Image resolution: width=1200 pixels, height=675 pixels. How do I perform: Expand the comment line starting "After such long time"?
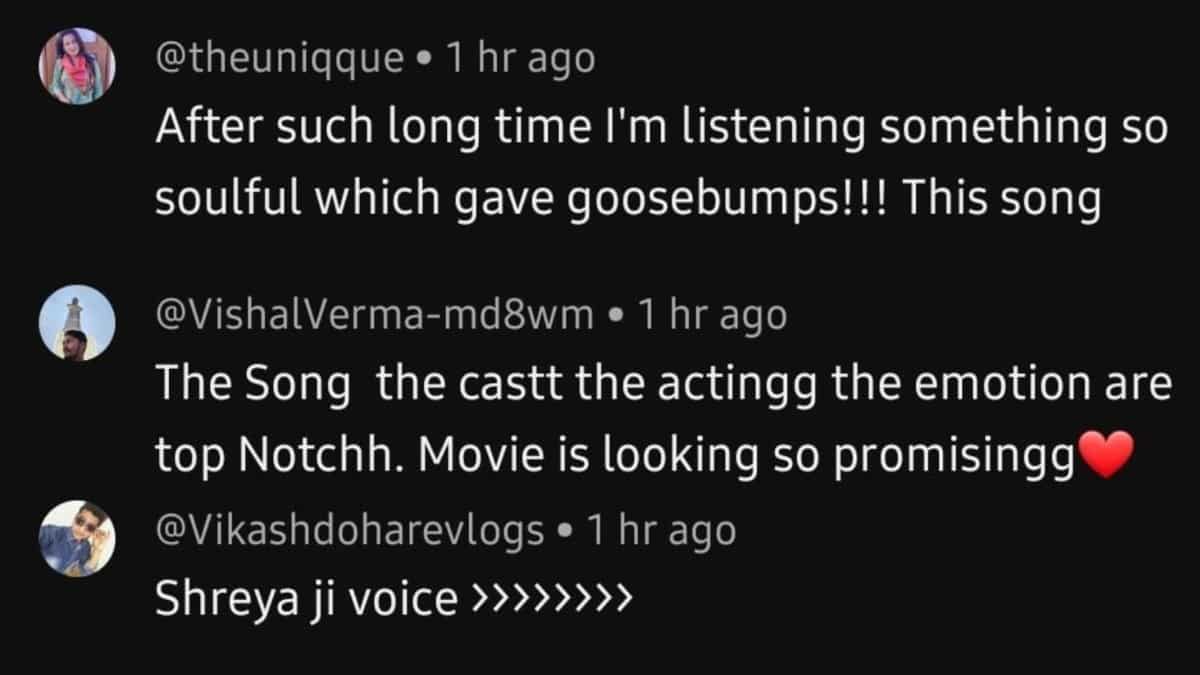coord(661,130)
